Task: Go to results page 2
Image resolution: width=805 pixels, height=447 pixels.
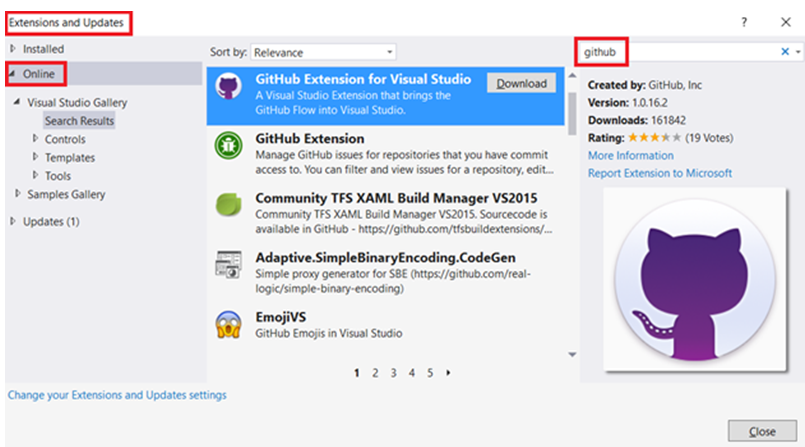Action: tap(375, 373)
